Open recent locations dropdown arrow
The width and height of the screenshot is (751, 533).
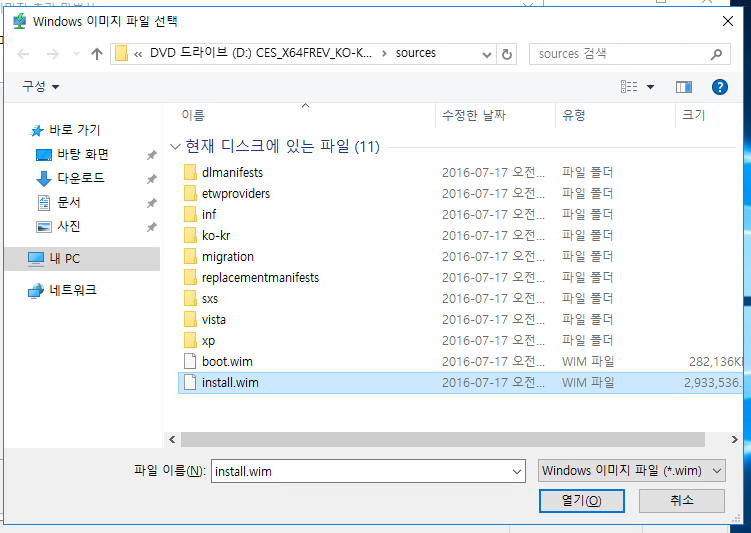point(76,54)
